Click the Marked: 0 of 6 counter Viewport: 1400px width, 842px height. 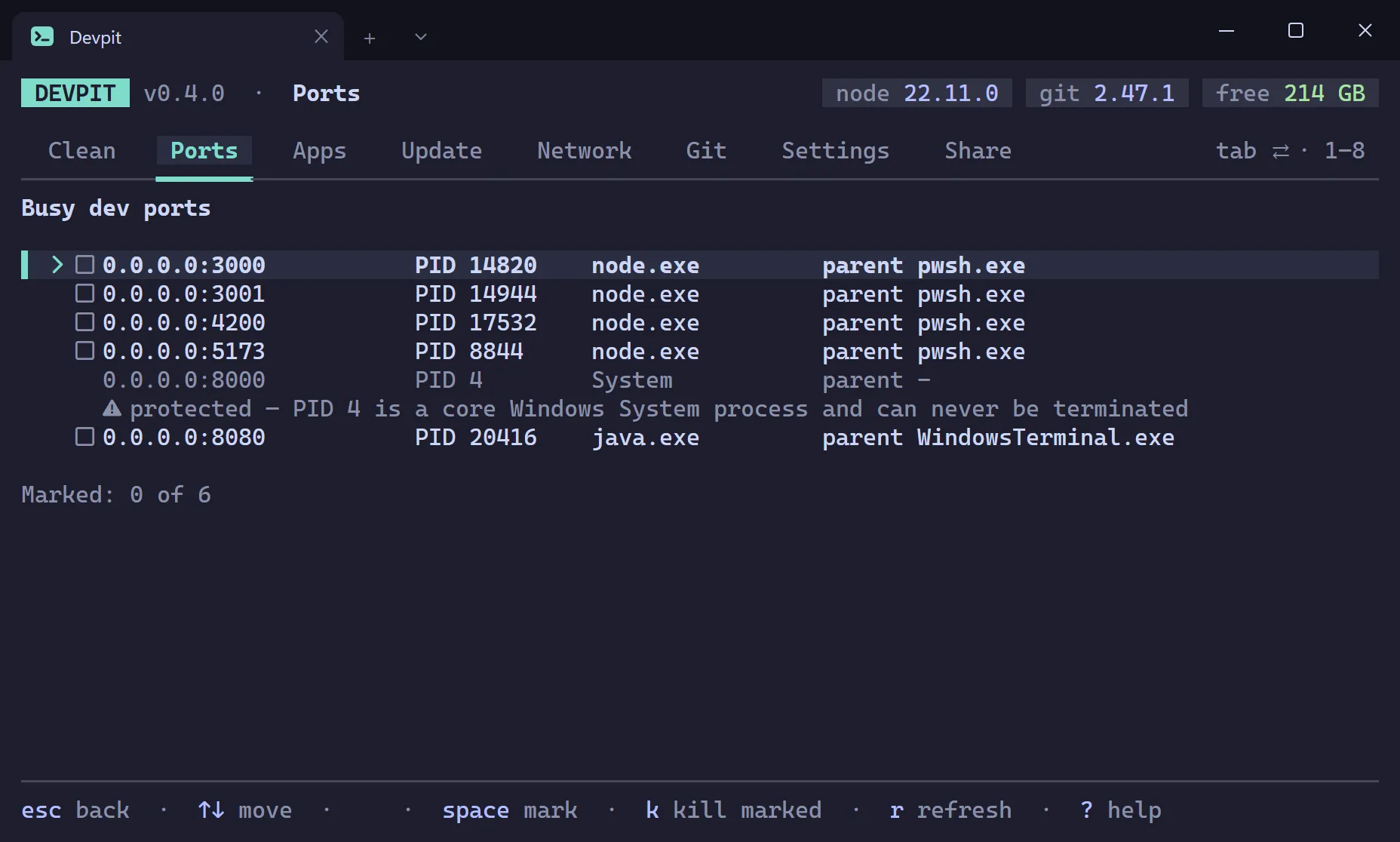pos(116,494)
